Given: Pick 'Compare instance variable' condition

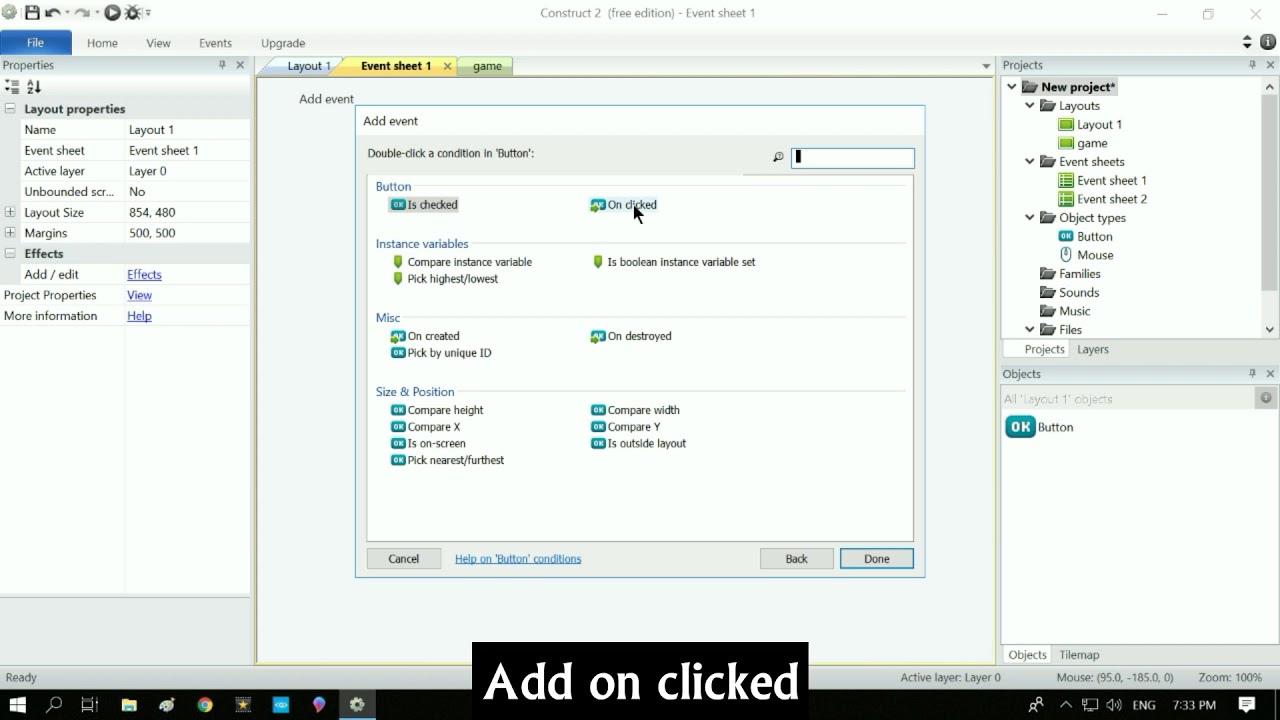Looking at the screenshot, I should [x=462, y=262].
